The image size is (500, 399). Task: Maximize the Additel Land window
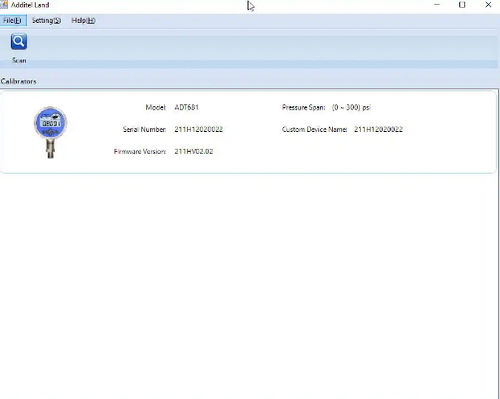462,5
